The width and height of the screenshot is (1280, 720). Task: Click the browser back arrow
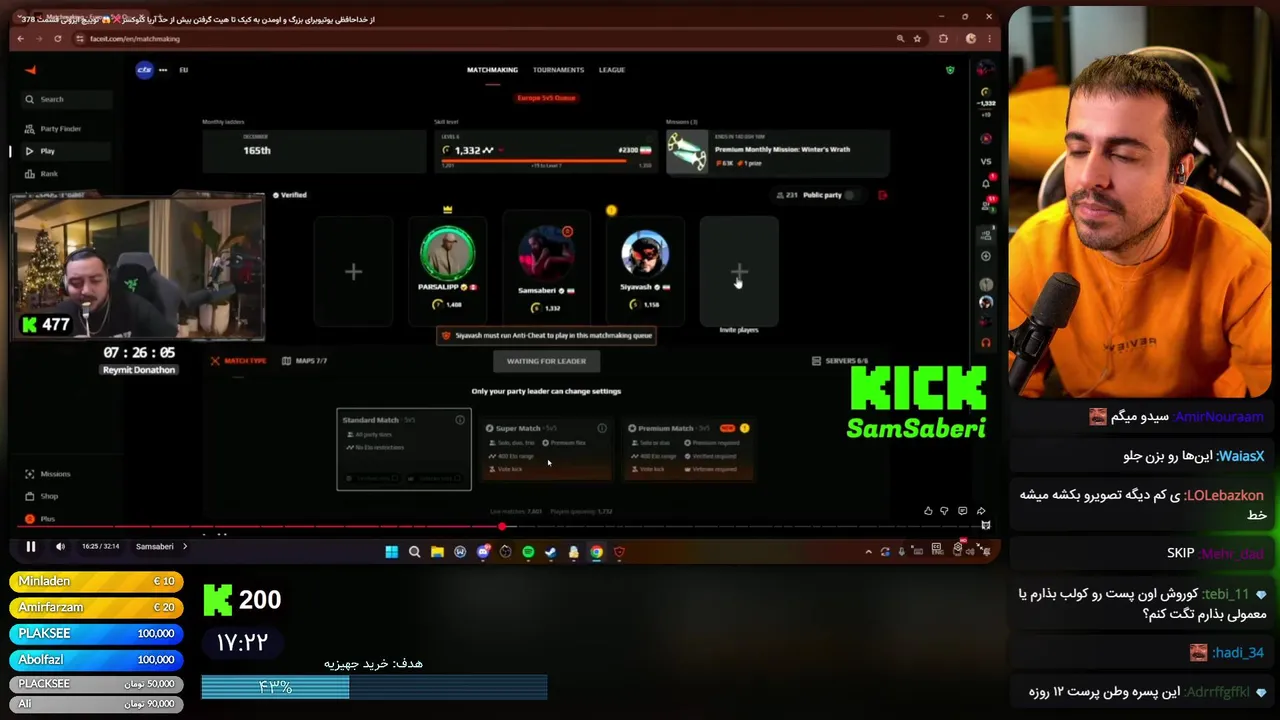pos(20,39)
